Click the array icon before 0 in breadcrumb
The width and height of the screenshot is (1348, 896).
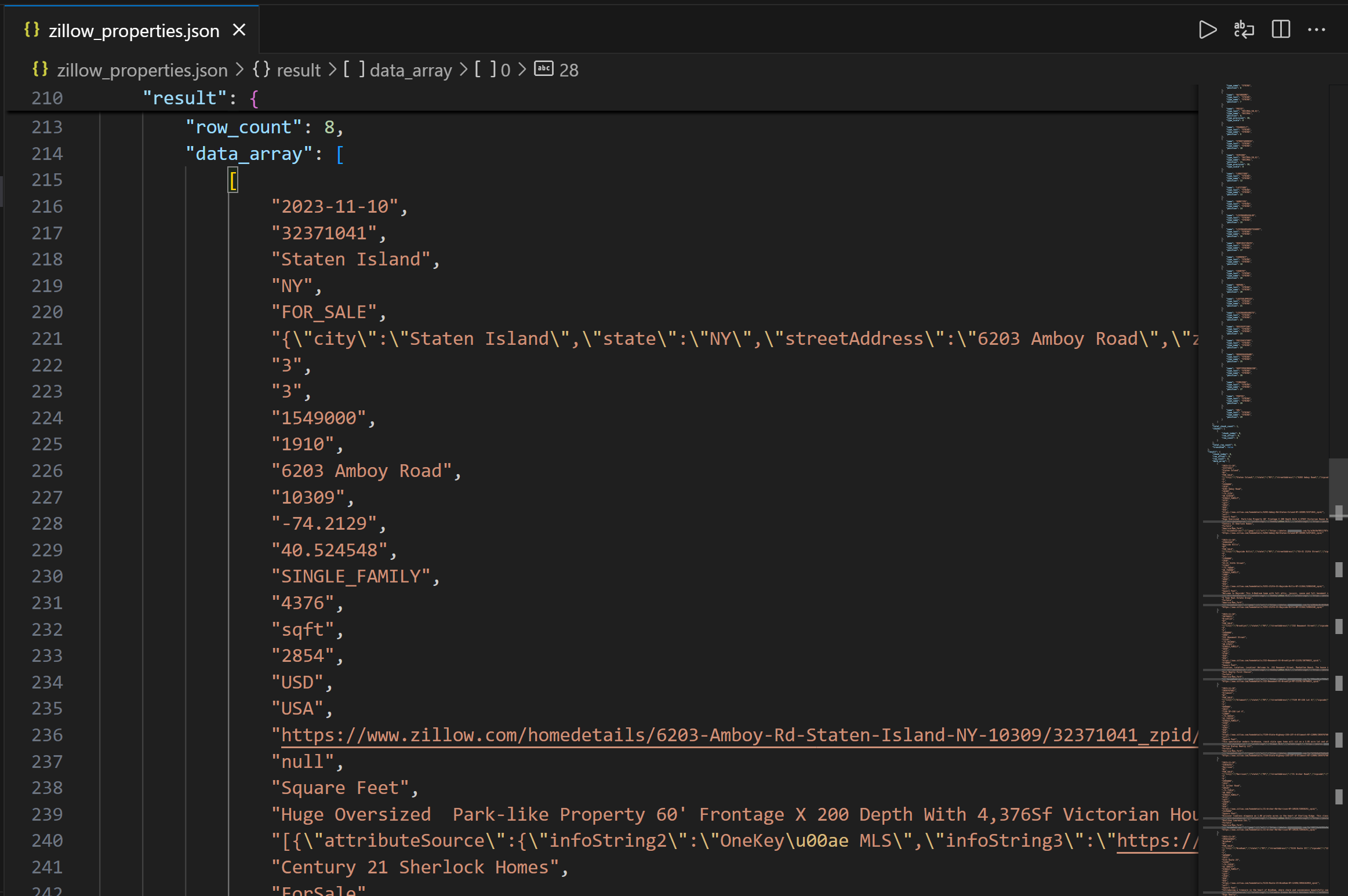[485, 68]
